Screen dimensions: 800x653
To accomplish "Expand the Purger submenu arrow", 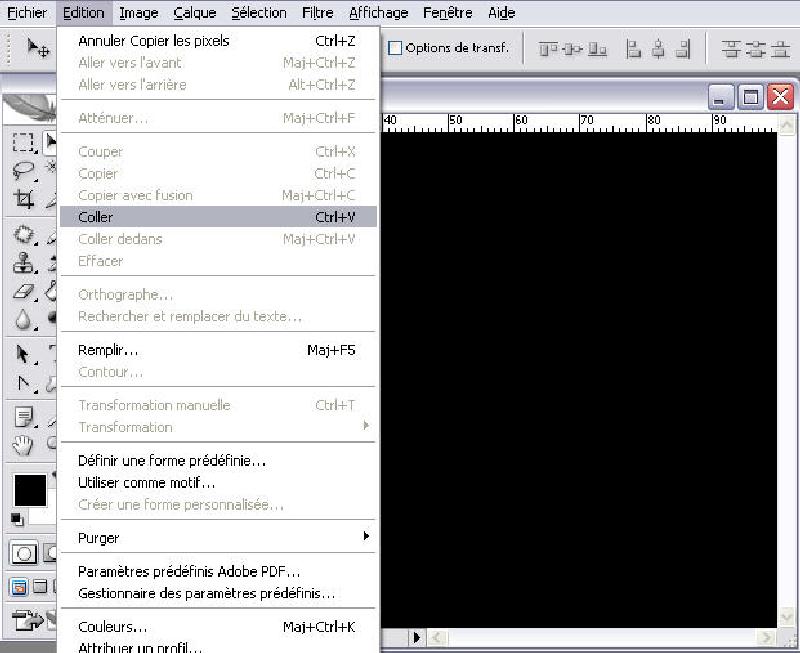I will click(366, 536).
